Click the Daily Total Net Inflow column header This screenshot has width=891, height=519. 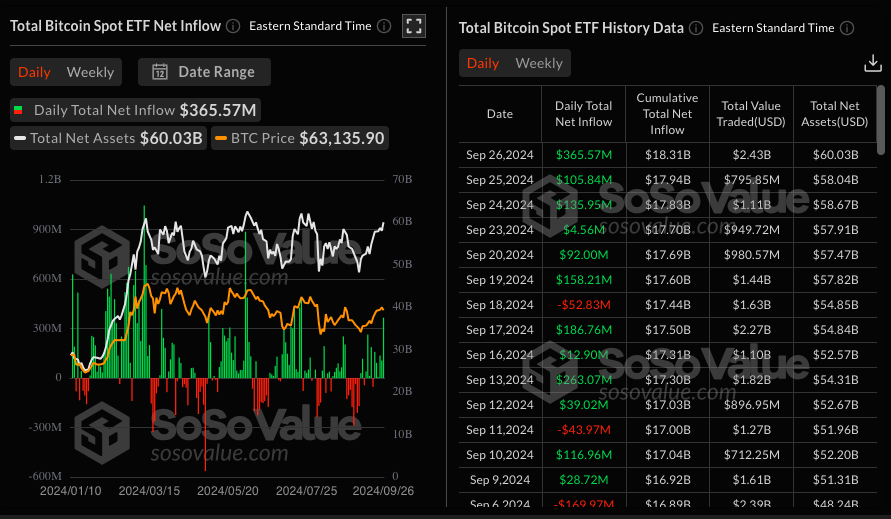click(583, 114)
